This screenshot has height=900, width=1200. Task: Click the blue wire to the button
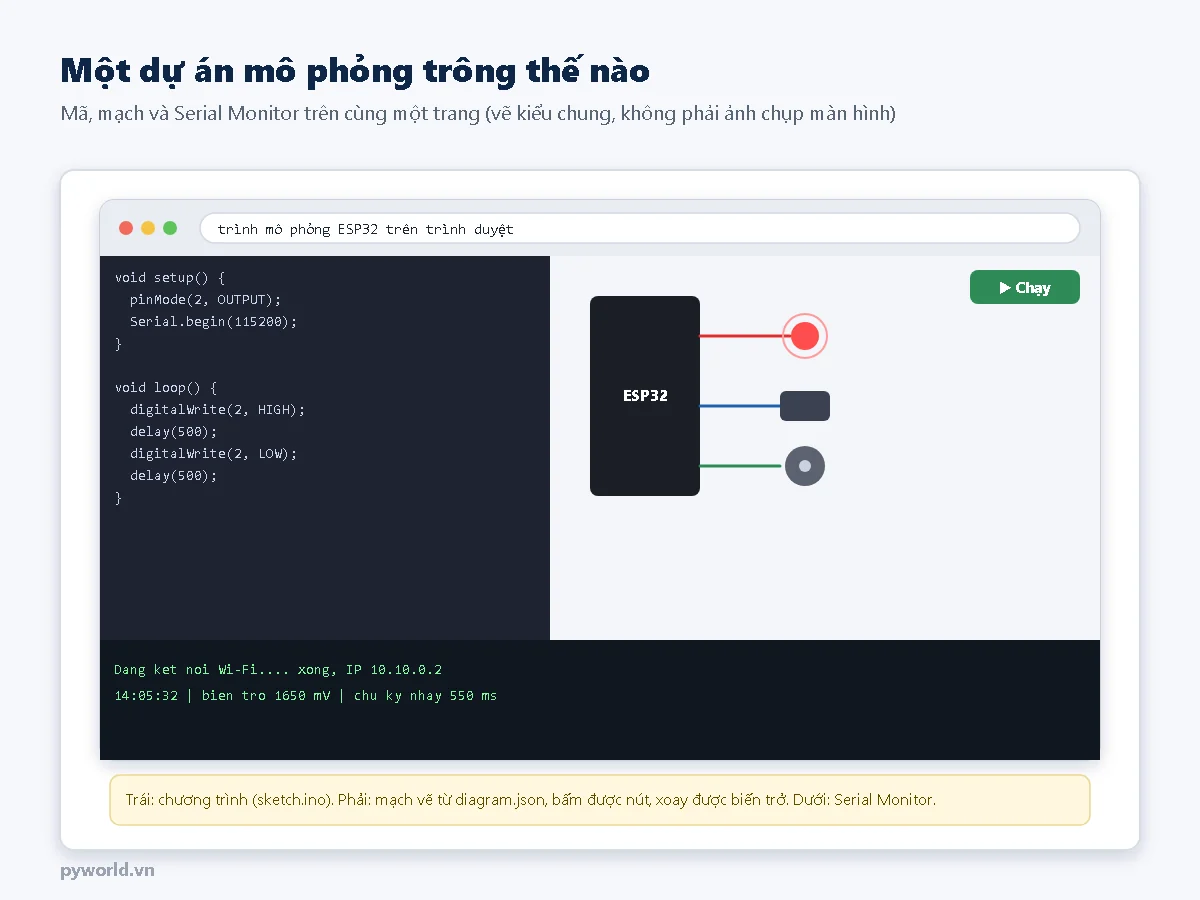coord(740,406)
